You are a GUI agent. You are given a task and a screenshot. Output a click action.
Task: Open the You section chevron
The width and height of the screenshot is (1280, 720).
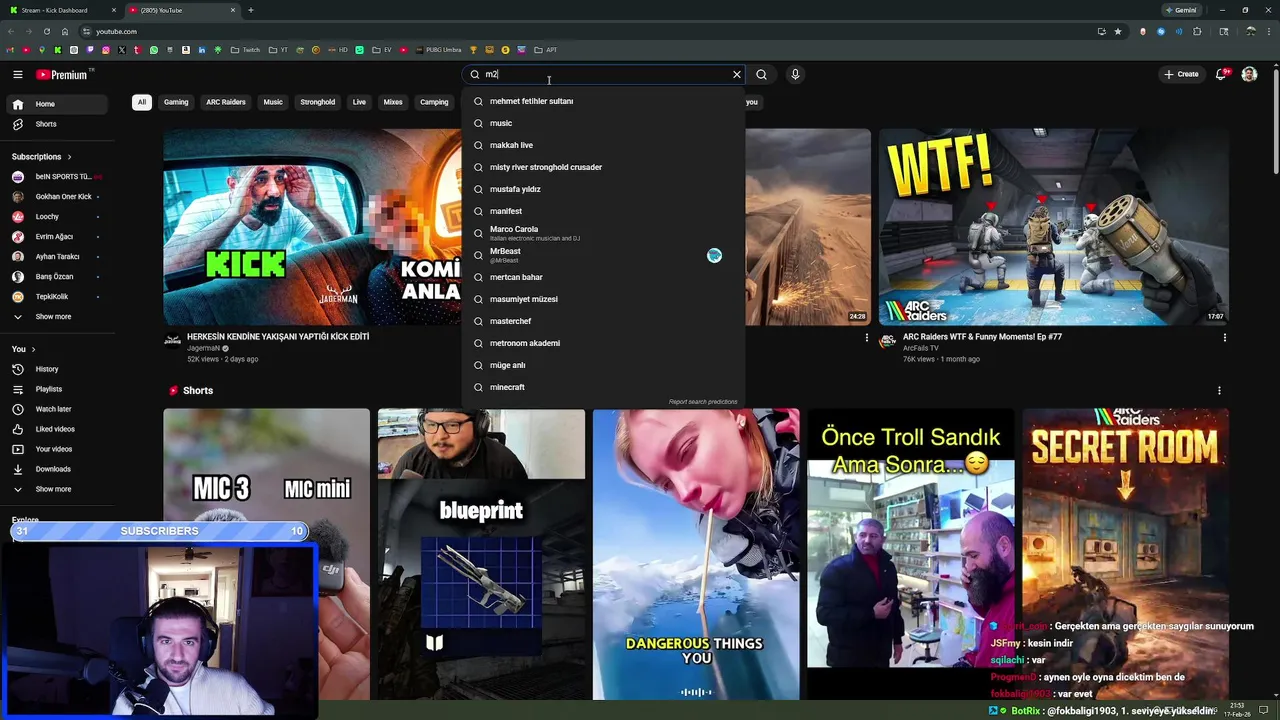[33, 349]
